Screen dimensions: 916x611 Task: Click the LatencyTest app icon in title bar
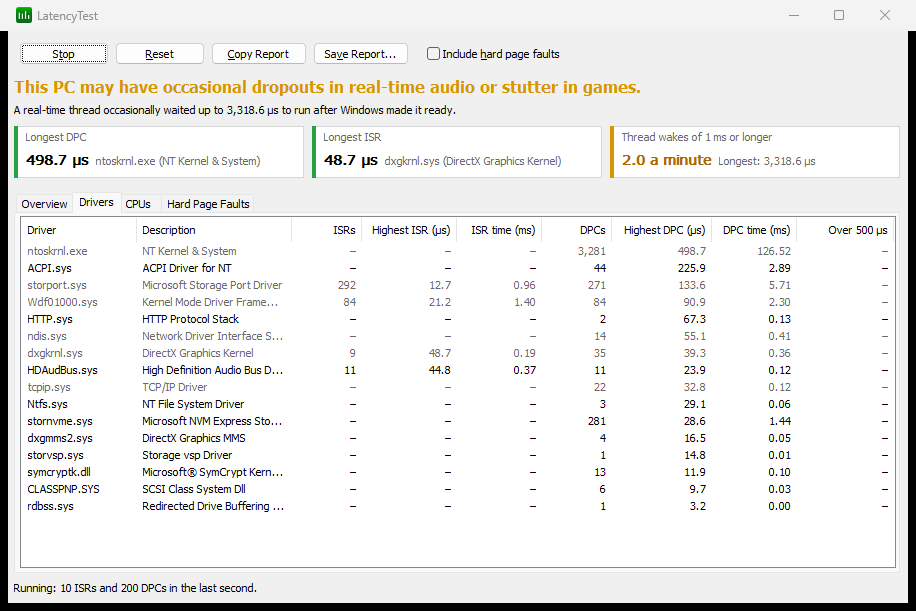tap(24, 16)
